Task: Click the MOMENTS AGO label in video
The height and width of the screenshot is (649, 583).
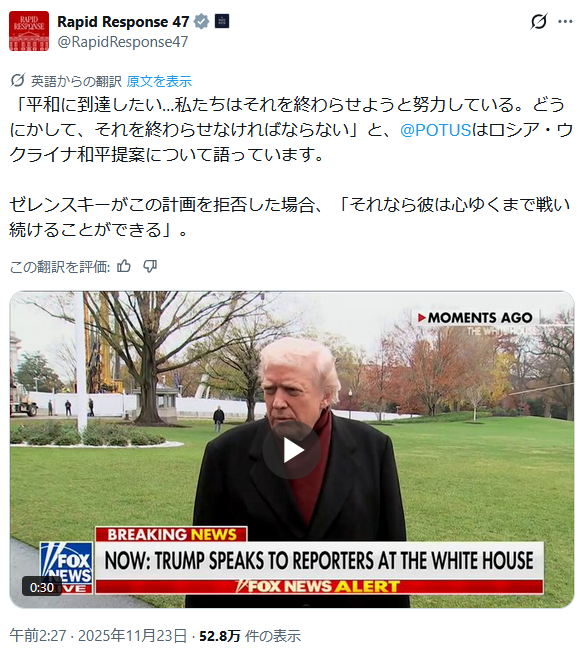Action: 475,317
